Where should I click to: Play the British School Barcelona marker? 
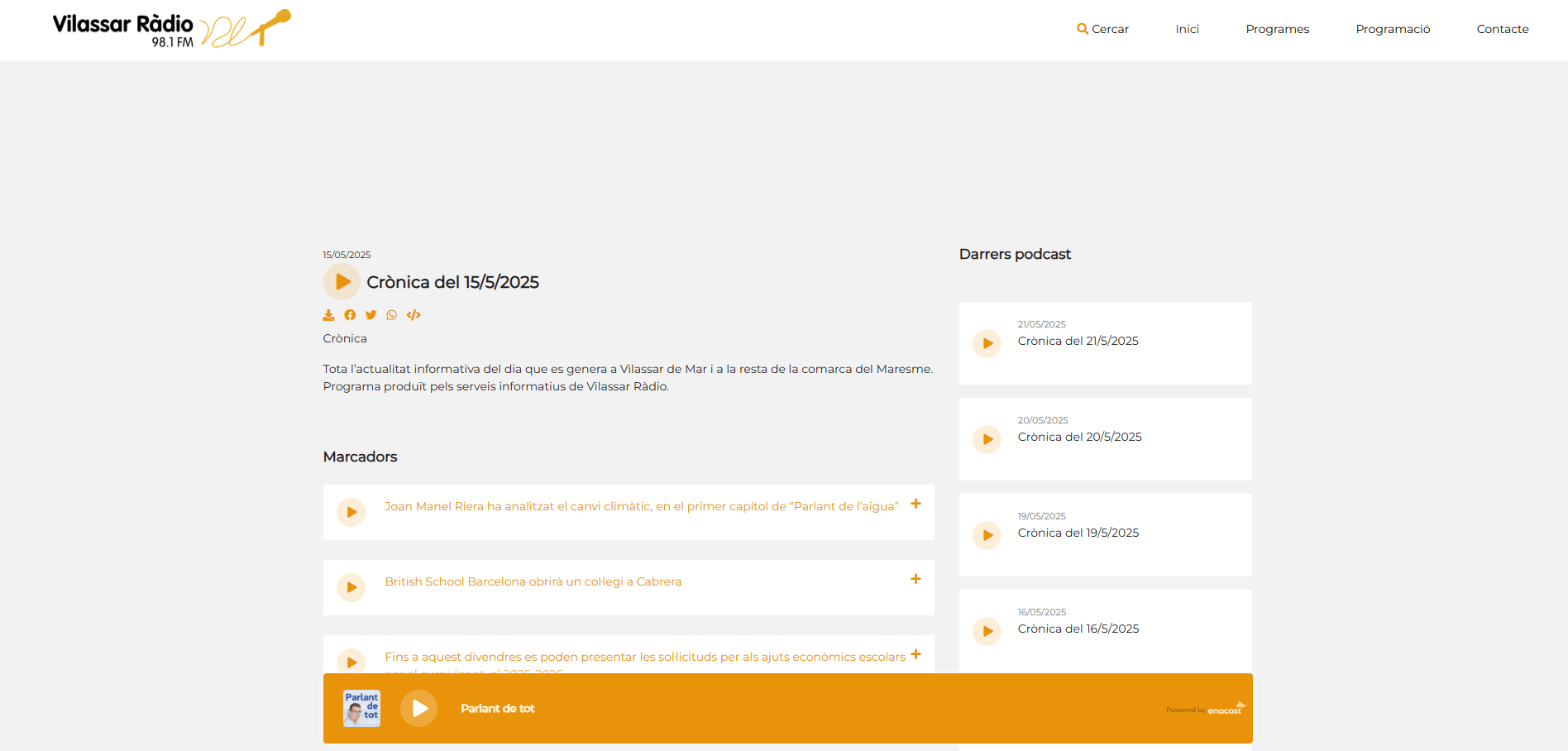coord(351,588)
